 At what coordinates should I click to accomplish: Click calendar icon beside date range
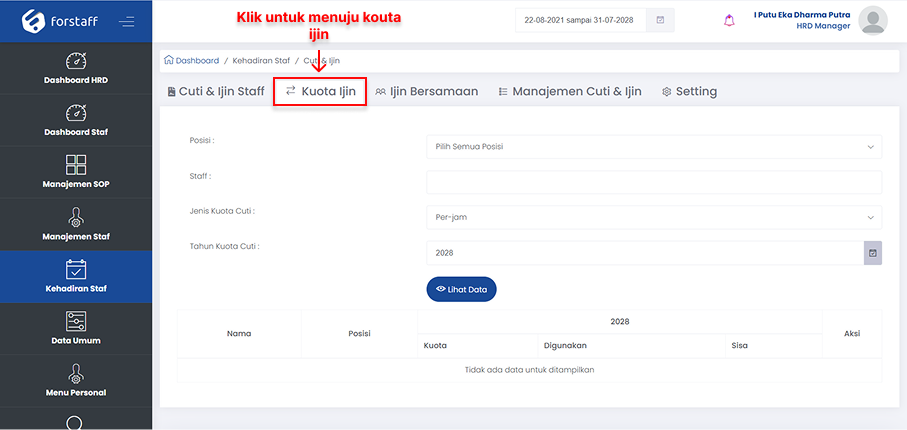coord(660,20)
